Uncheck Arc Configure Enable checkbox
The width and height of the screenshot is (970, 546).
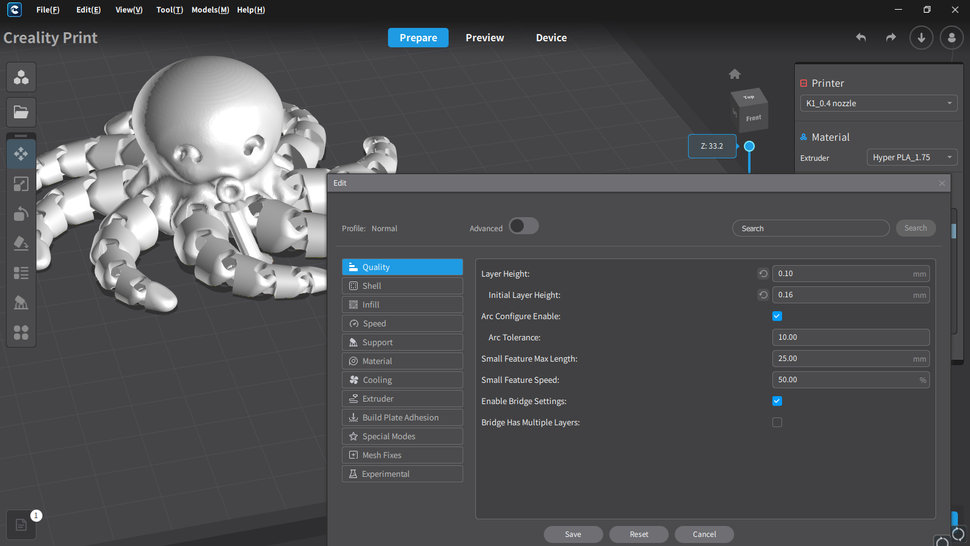777,316
